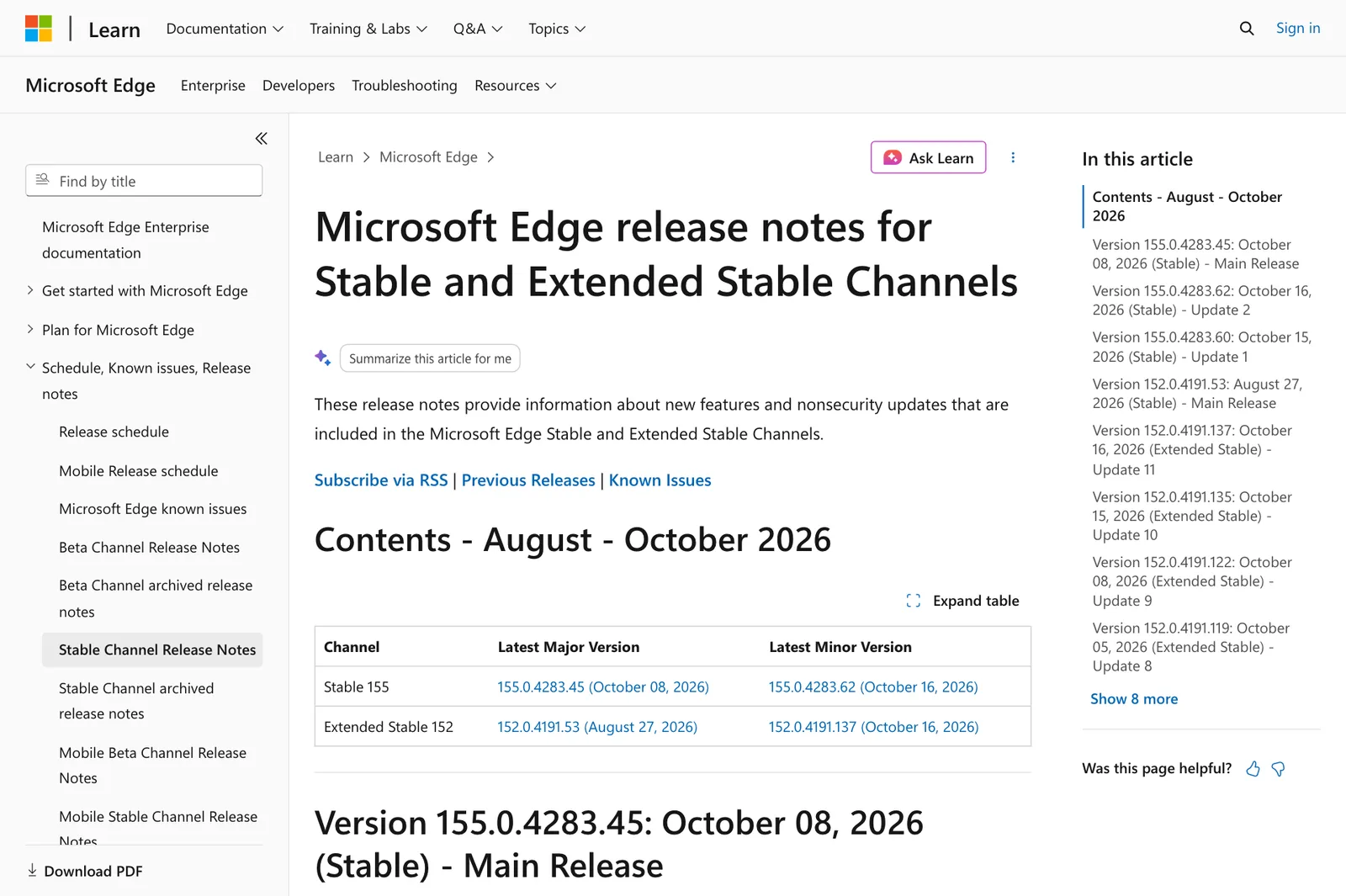Open the Troubleshooting tab
Viewport: 1346px width, 896px height.
tap(405, 86)
